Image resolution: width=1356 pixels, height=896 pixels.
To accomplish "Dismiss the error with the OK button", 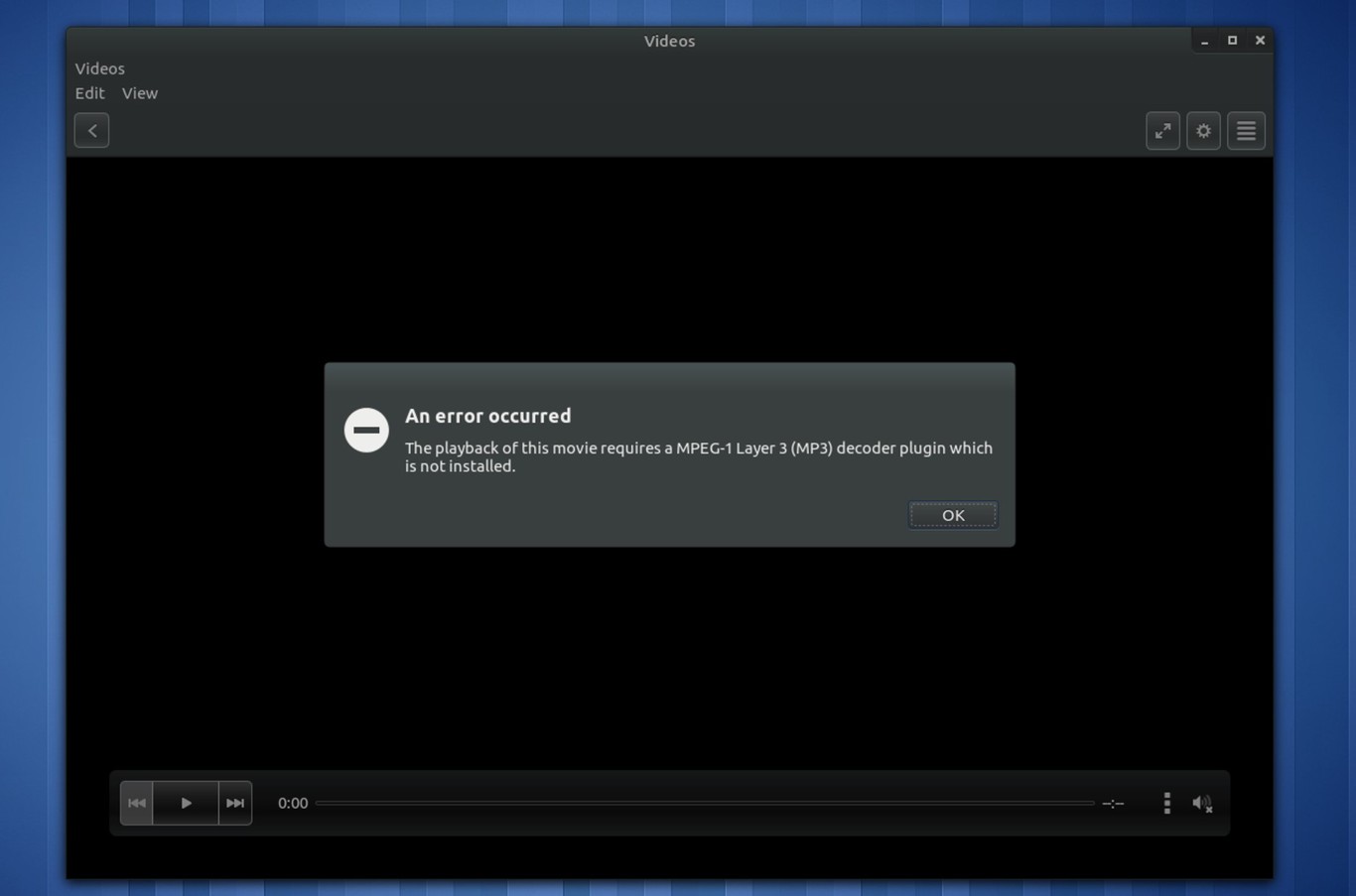I will (953, 515).
